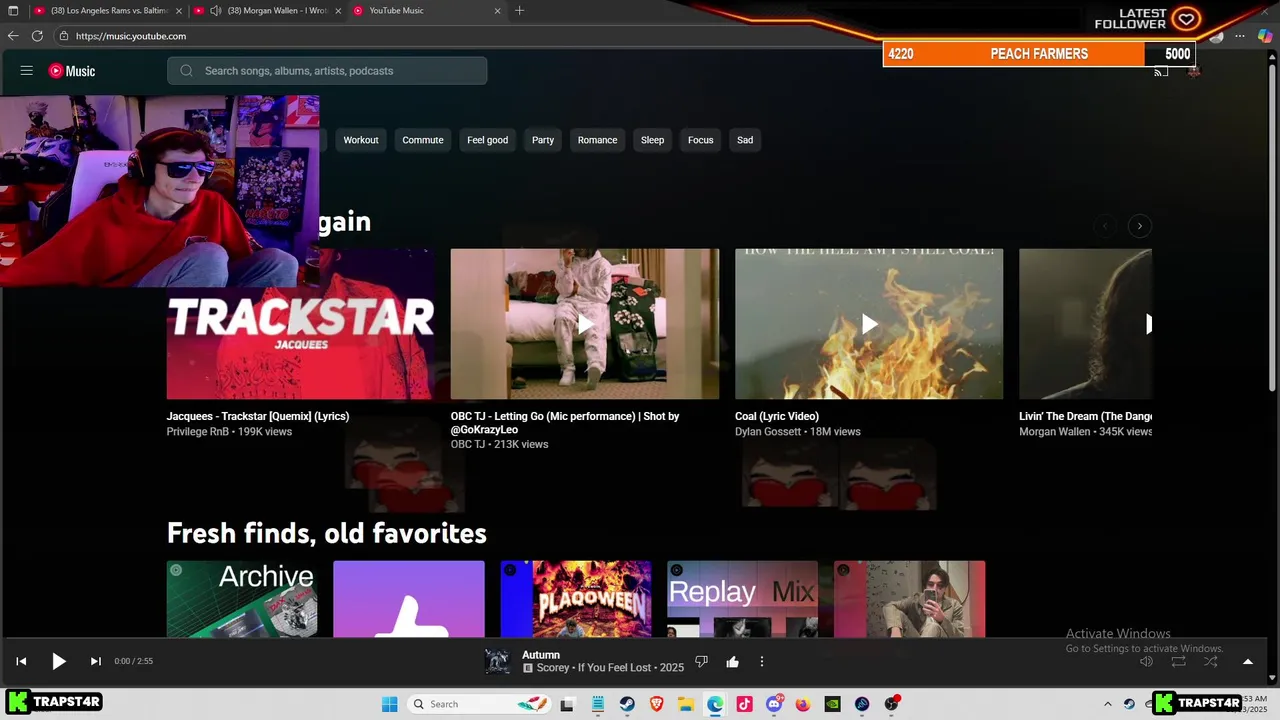This screenshot has height=720, width=1280.
Task: Show hidden system tray icons
Action: [1107, 704]
